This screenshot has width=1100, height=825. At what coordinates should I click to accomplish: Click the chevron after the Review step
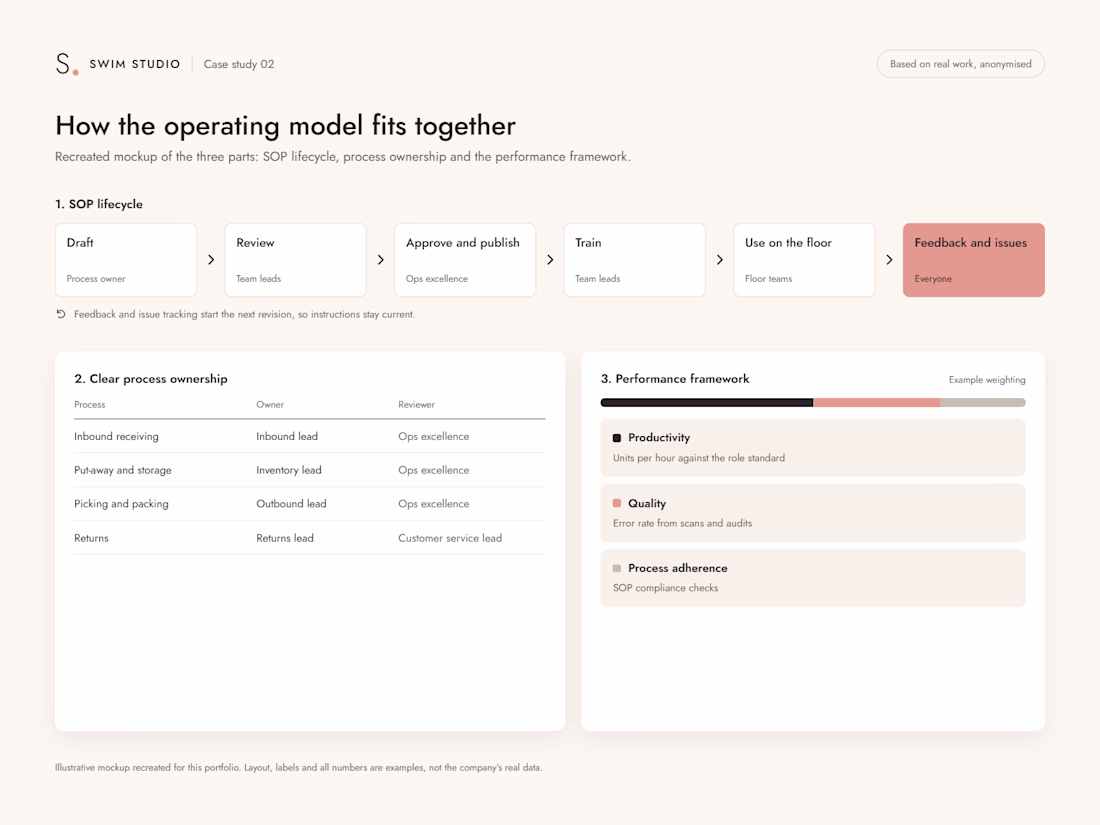pyautogui.click(x=381, y=260)
